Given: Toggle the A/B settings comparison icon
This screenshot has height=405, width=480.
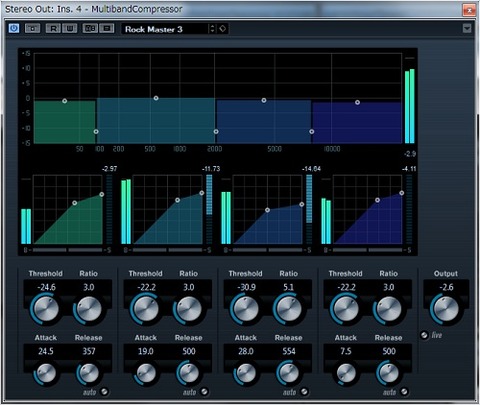Looking at the screenshot, I should coord(90,29).
